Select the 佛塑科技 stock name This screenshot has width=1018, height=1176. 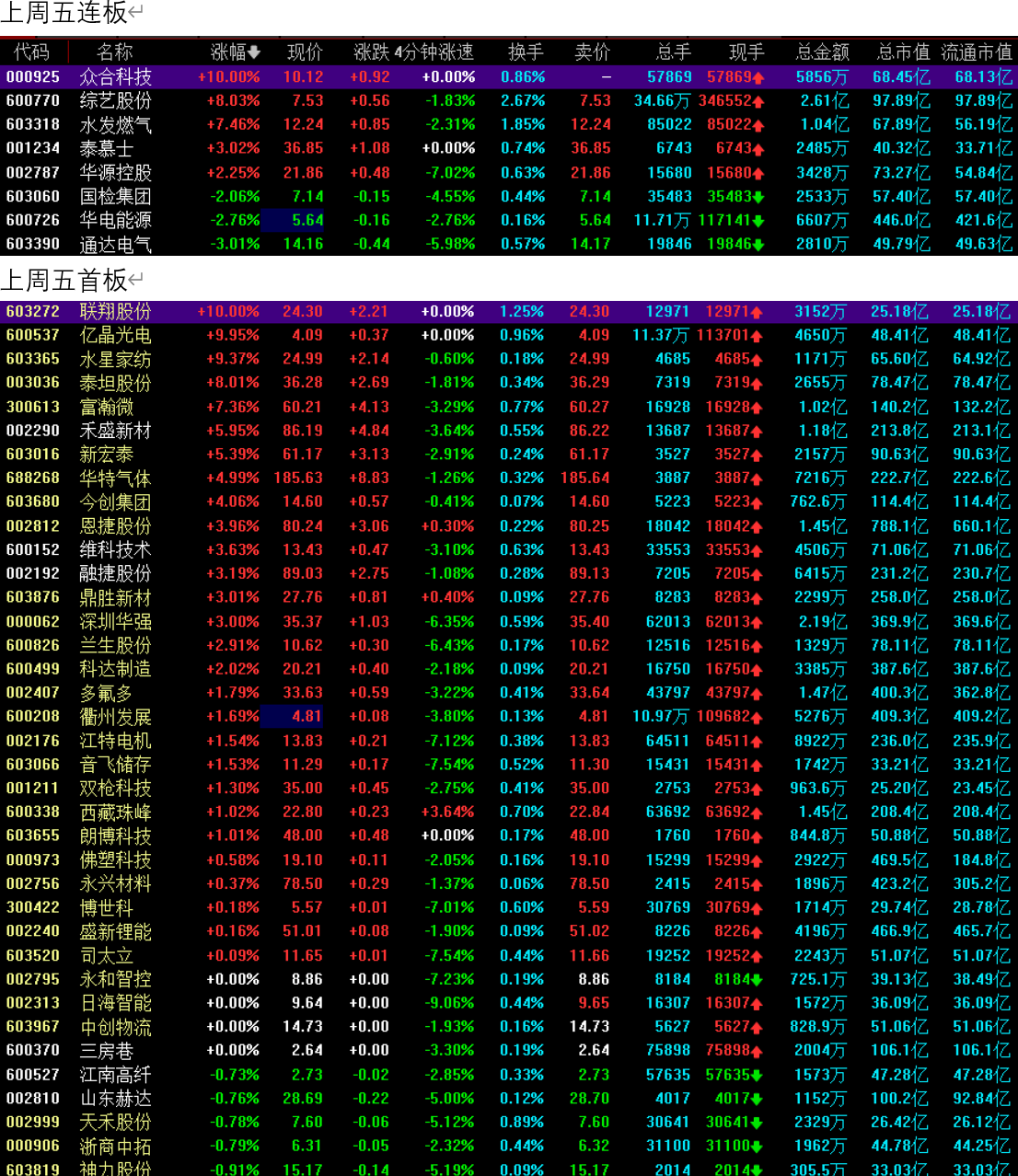(116, 860)
